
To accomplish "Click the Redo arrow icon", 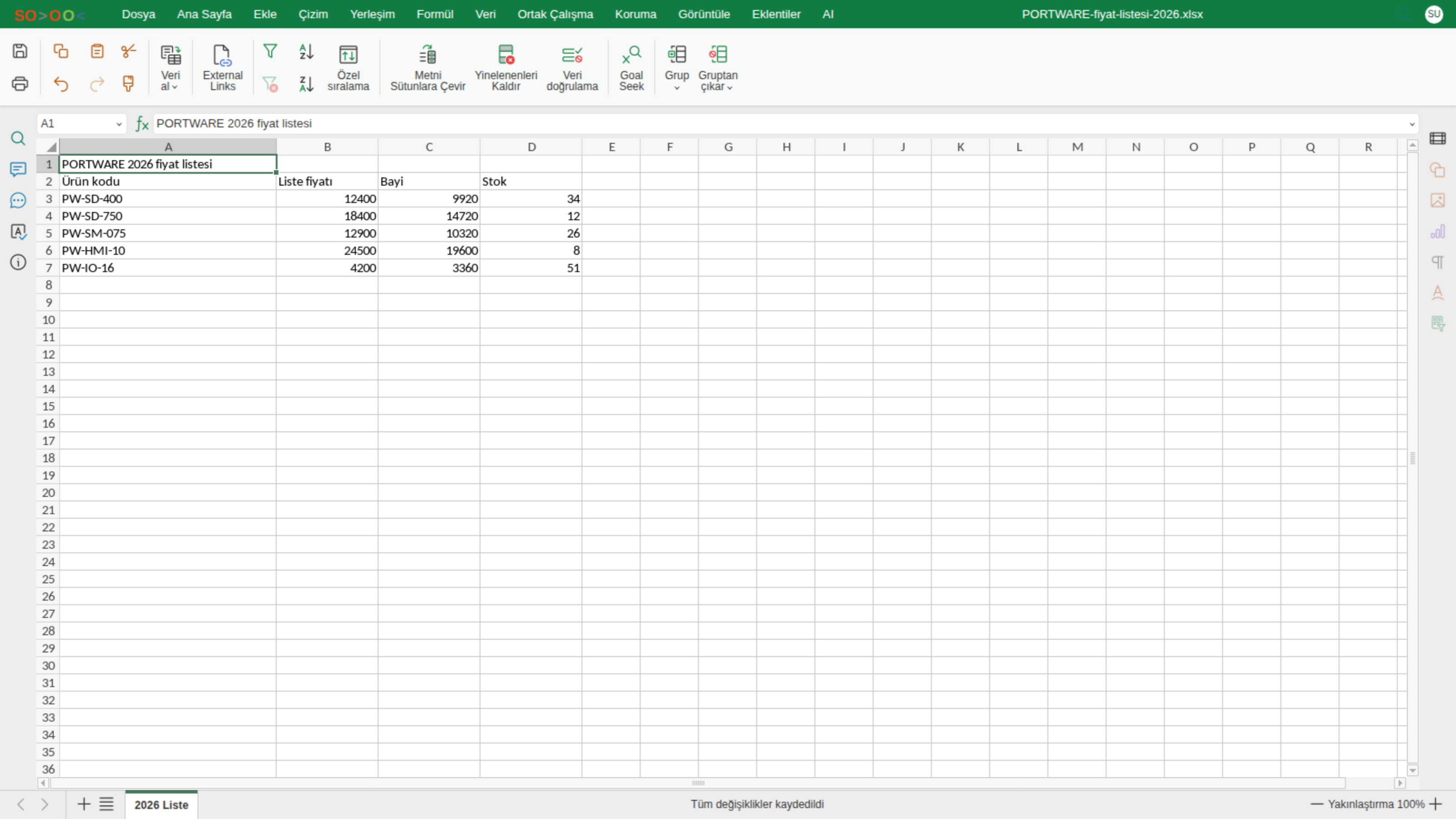I will pos(97,84).
